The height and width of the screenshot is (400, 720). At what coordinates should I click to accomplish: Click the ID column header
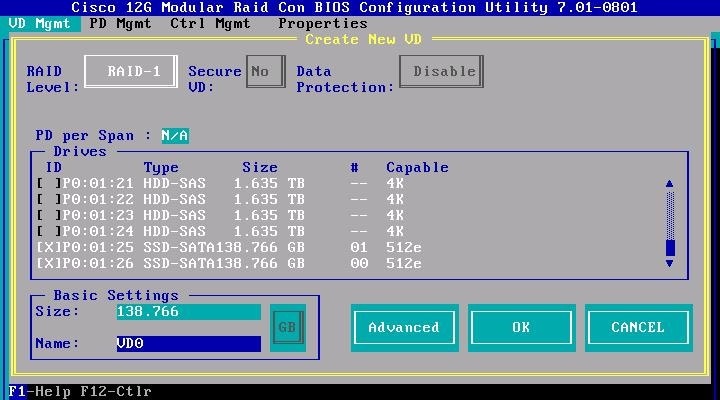pyautogui.click(x=54, y=168)
